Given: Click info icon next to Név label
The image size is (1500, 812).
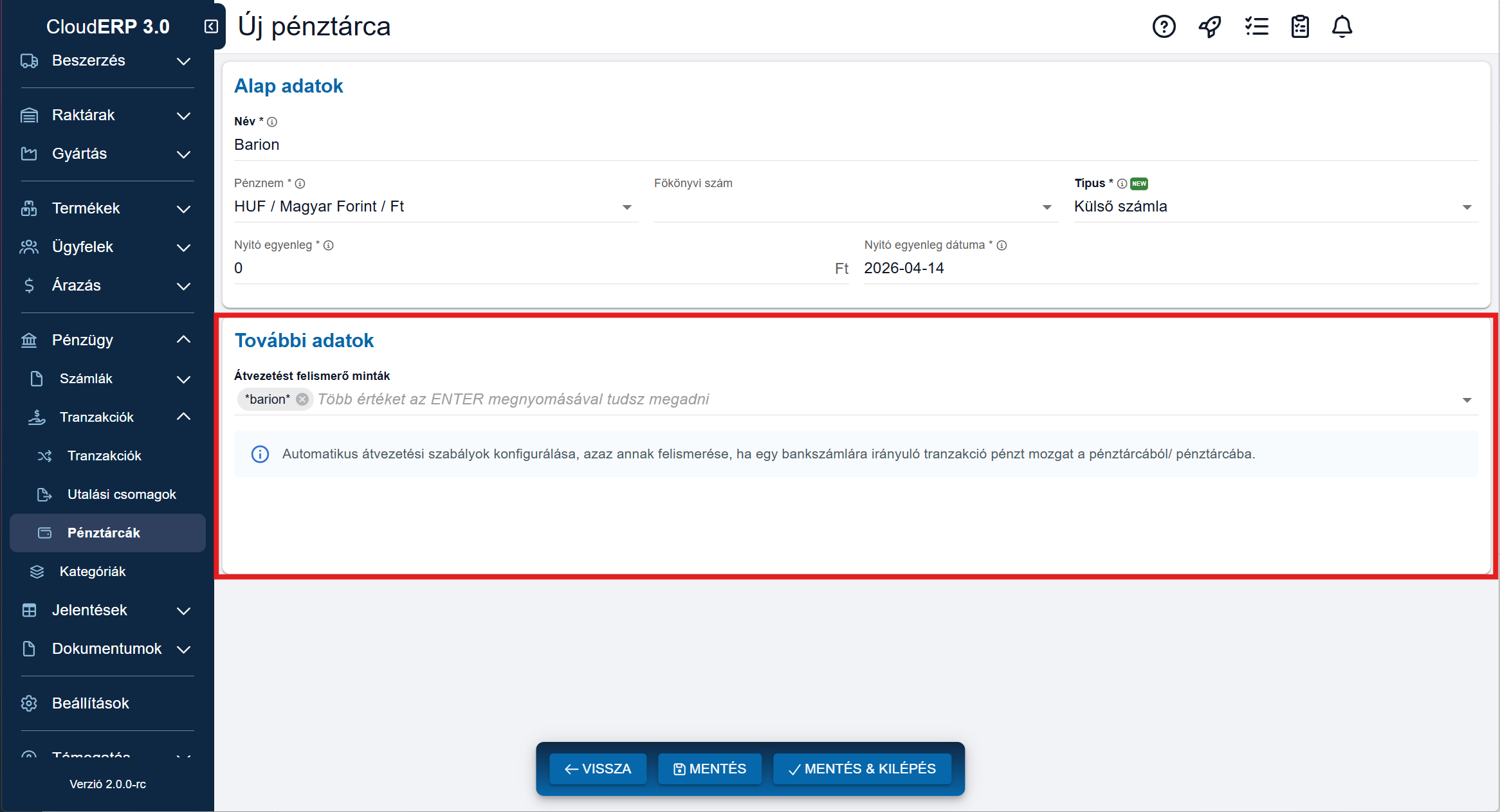Looking at the screenshot, I should [x=272, y=122].
